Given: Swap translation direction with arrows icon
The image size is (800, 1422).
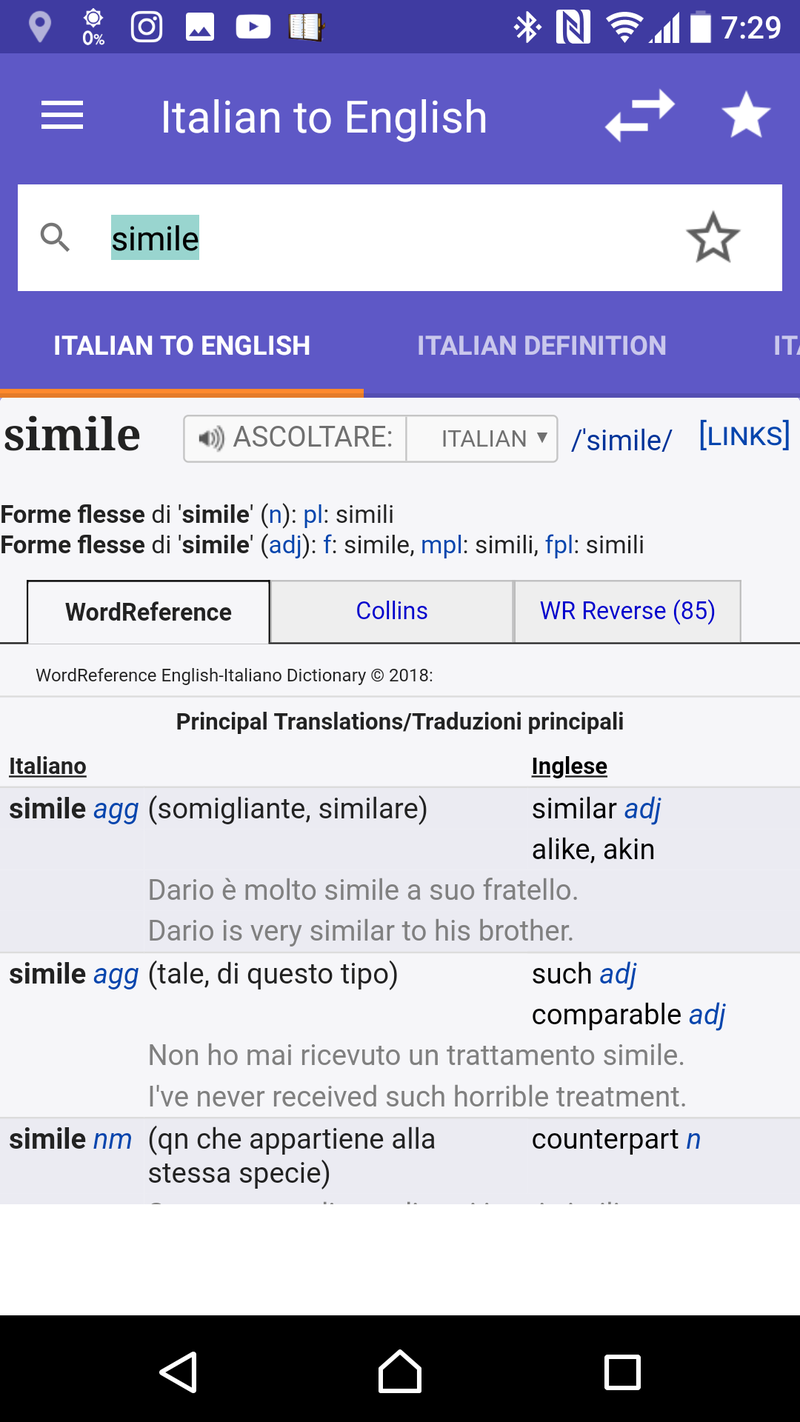Looking at the screenshot, I should [640, 117].
